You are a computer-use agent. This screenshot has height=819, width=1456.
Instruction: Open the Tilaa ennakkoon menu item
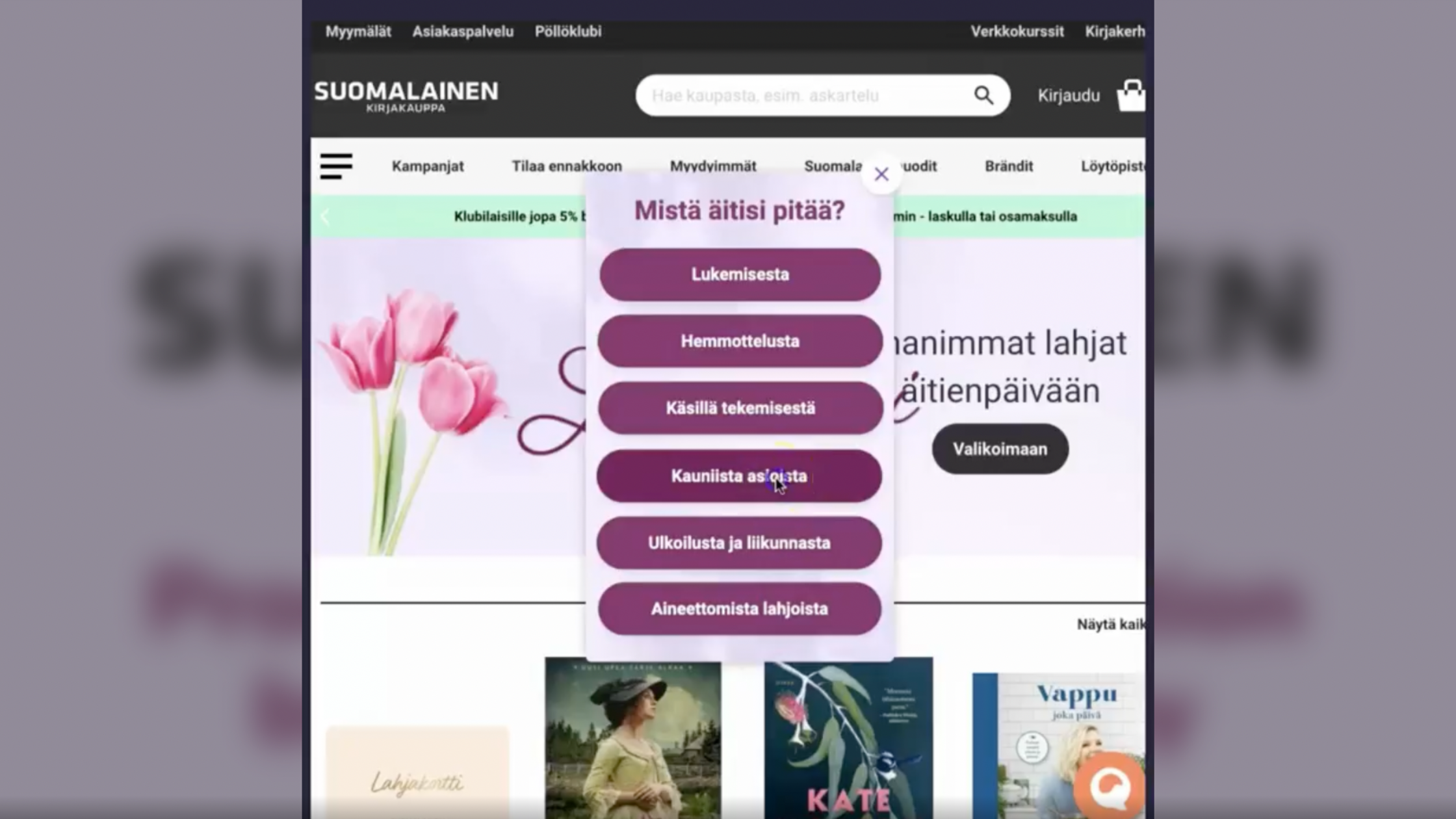click(566, 166)
